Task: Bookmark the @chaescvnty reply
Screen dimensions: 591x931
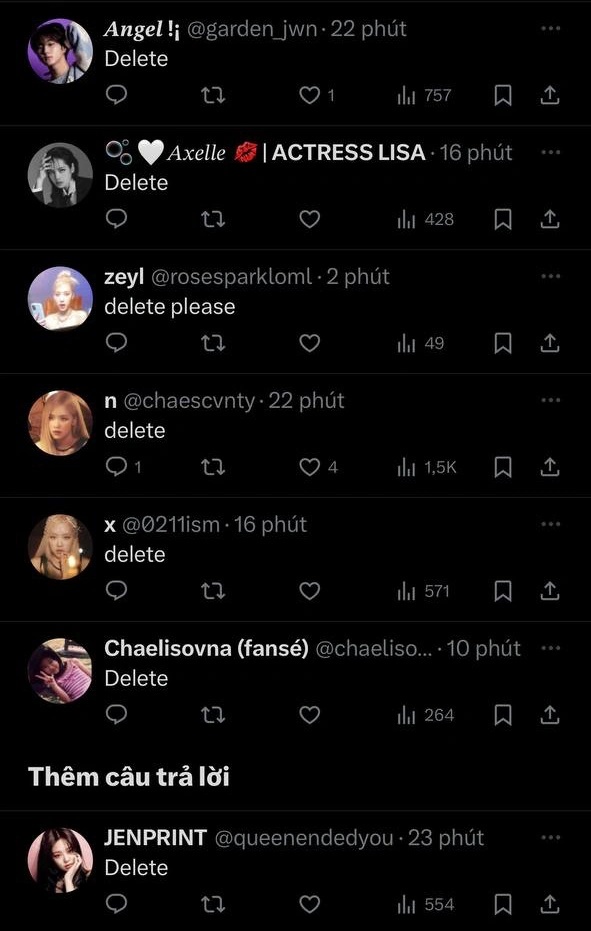Action: pyautogui.click(x=503, y=467)
